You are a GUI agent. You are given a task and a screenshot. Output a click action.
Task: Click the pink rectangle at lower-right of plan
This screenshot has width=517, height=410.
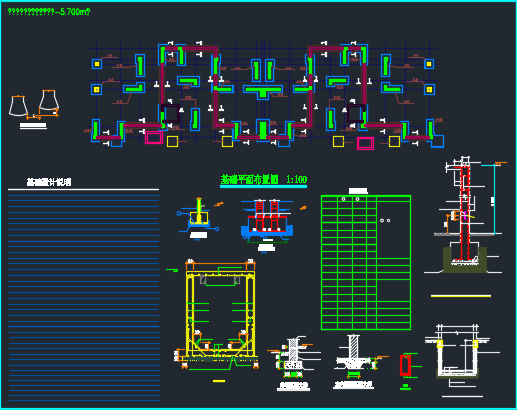pos(365,143)
